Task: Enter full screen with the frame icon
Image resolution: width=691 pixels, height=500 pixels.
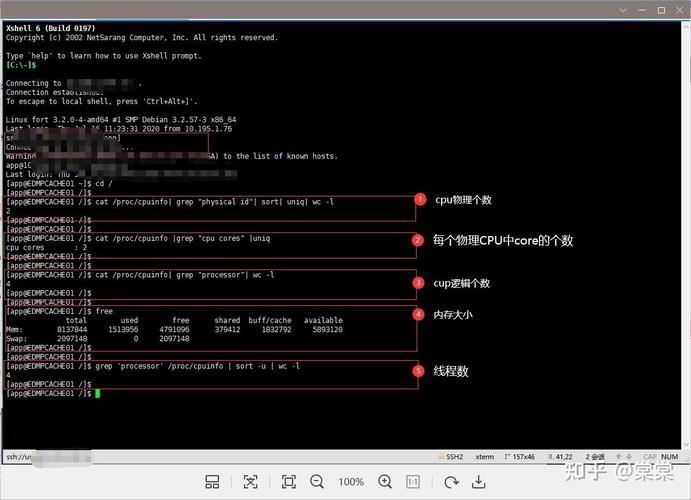Action: [x=288, y=482]
